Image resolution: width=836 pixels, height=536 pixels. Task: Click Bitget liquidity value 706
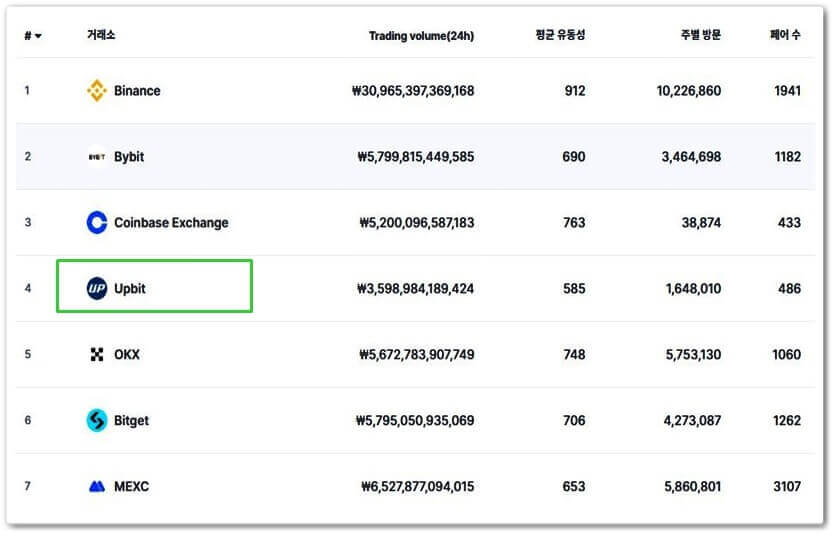click(x=574, y=421)
